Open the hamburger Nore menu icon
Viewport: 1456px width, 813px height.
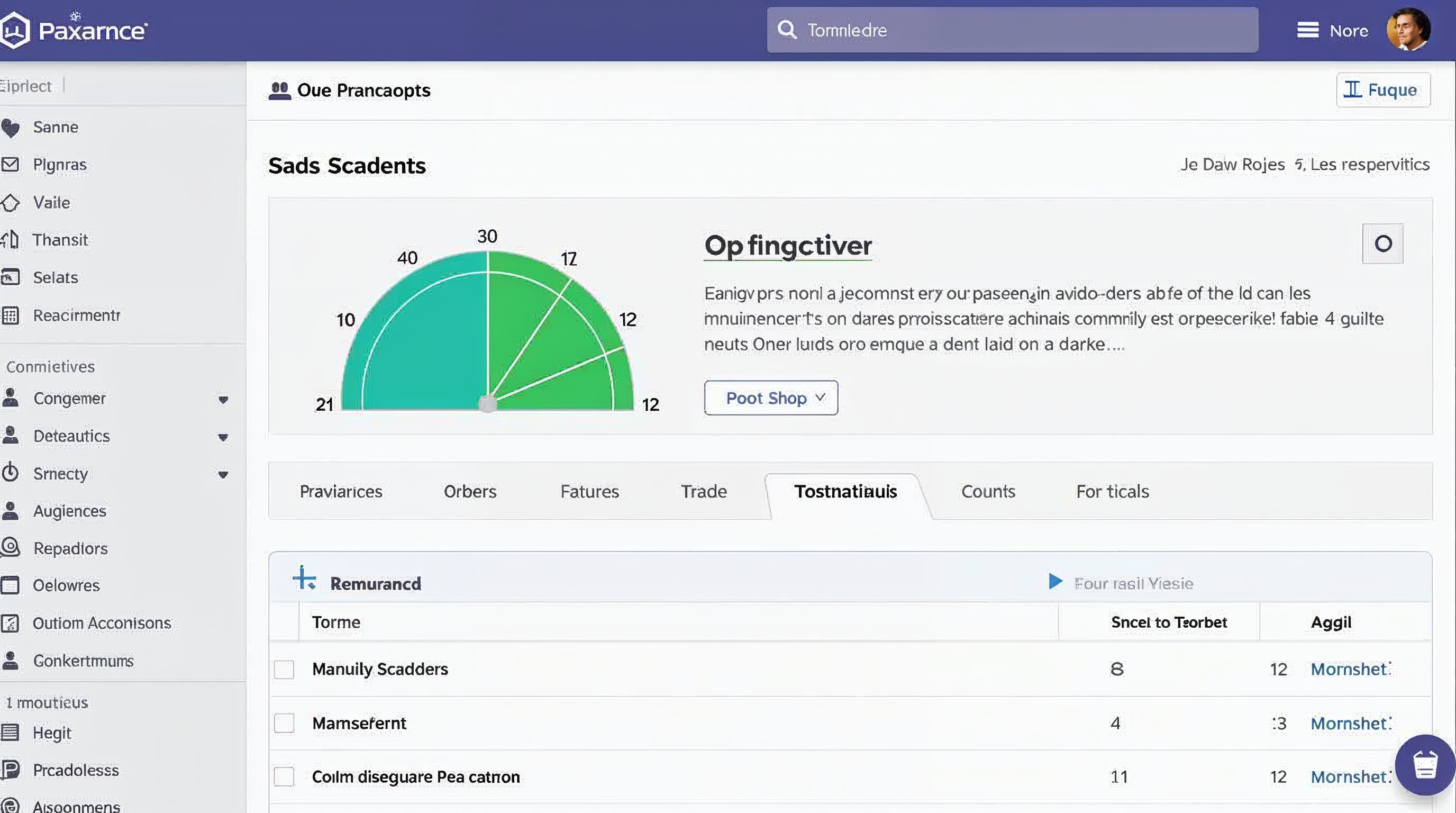tap(1307, 30)
